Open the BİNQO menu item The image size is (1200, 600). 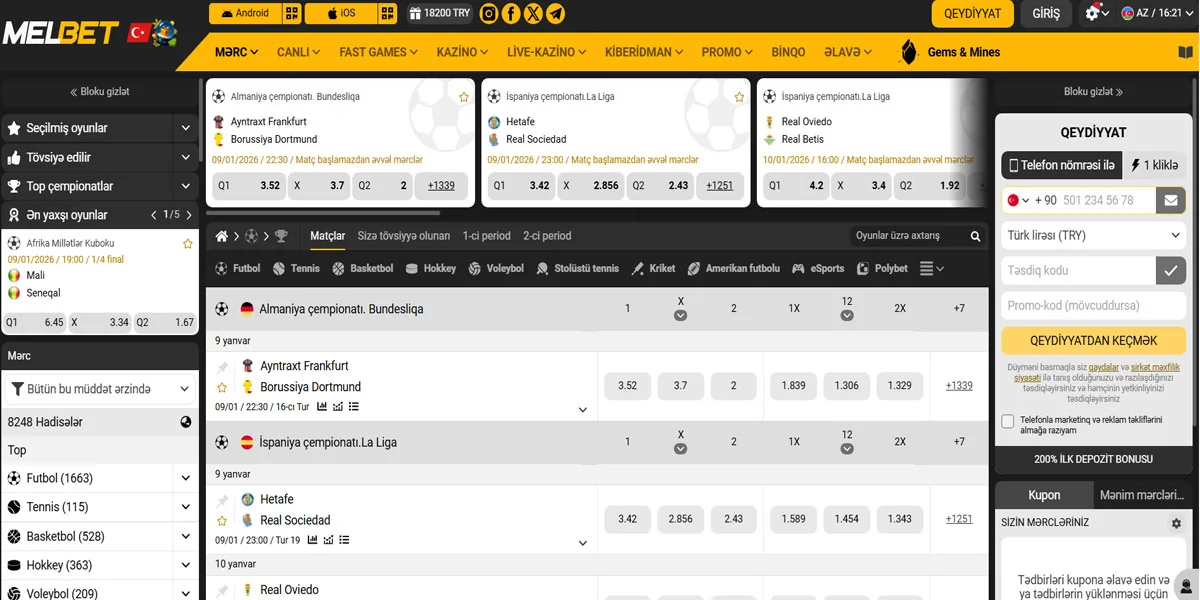point(788,52)
